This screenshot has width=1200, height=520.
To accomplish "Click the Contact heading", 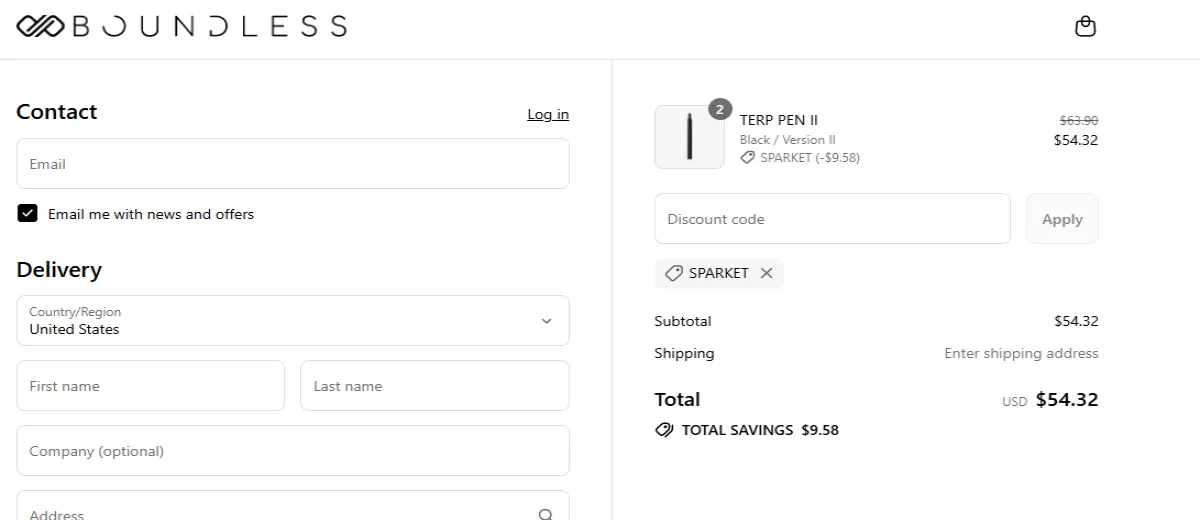I will [x=57, y=112].
